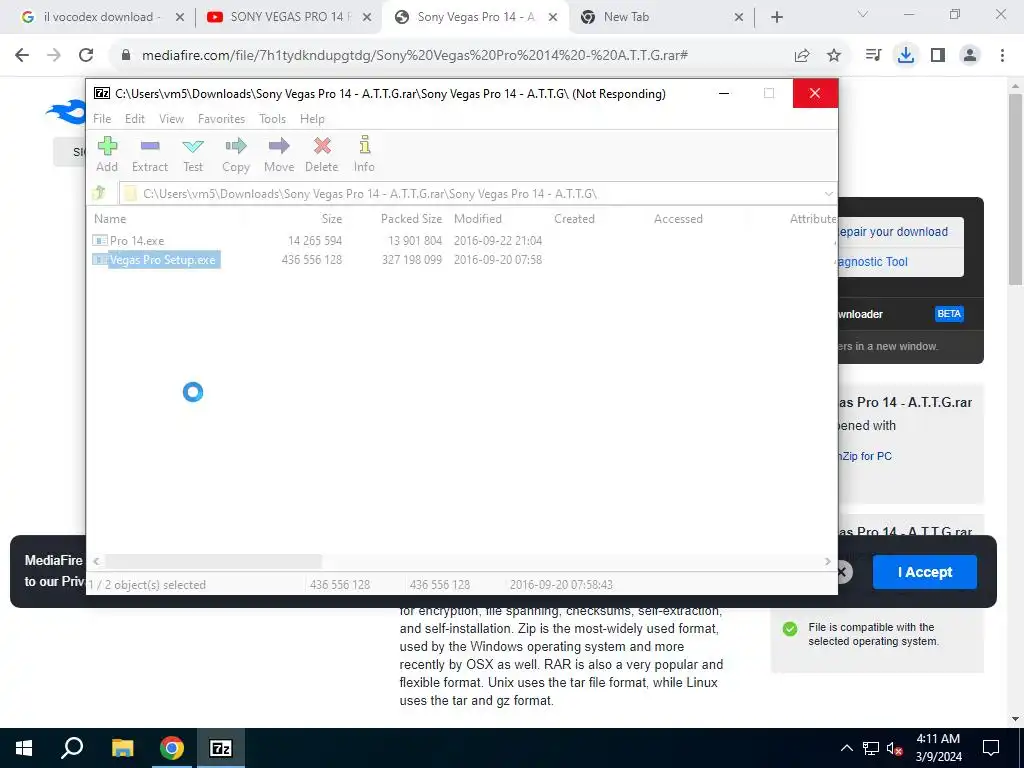1024x768 pixels.
Task: Click the right scroll arrow in 7-Zip
Action: tap(827, 561)
